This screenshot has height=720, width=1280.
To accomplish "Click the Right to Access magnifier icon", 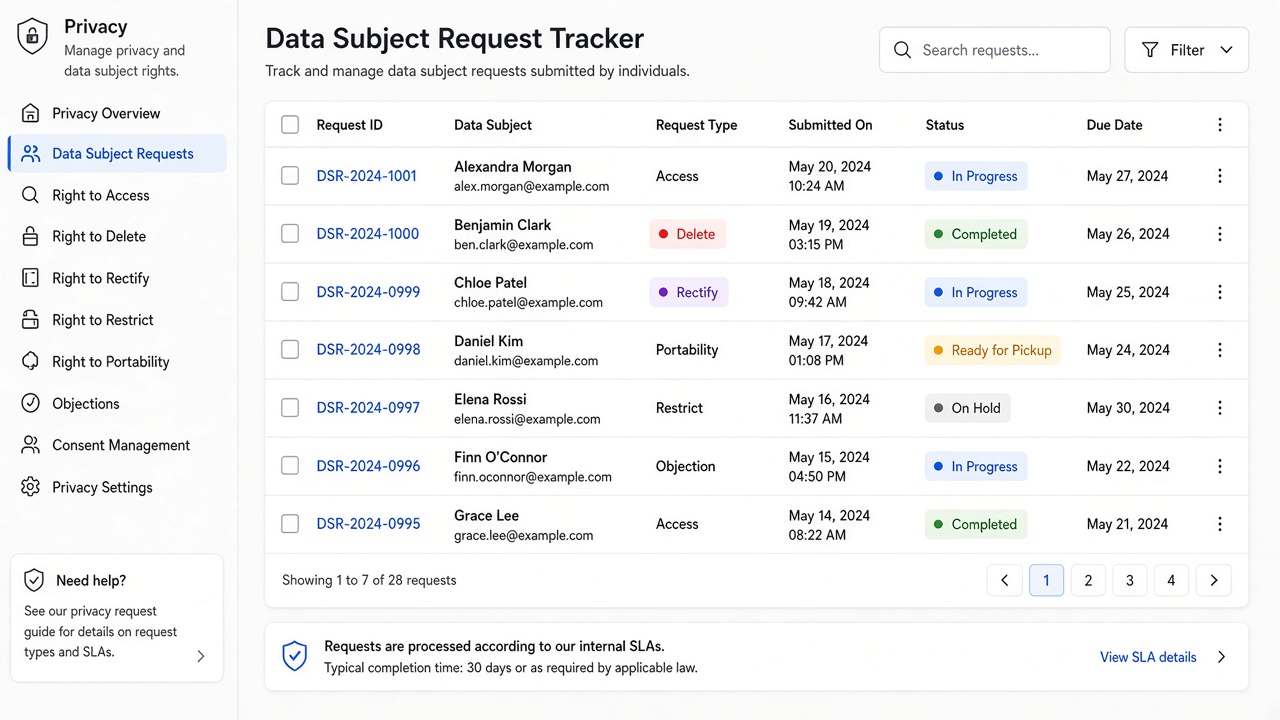I will tap(31, 195).
